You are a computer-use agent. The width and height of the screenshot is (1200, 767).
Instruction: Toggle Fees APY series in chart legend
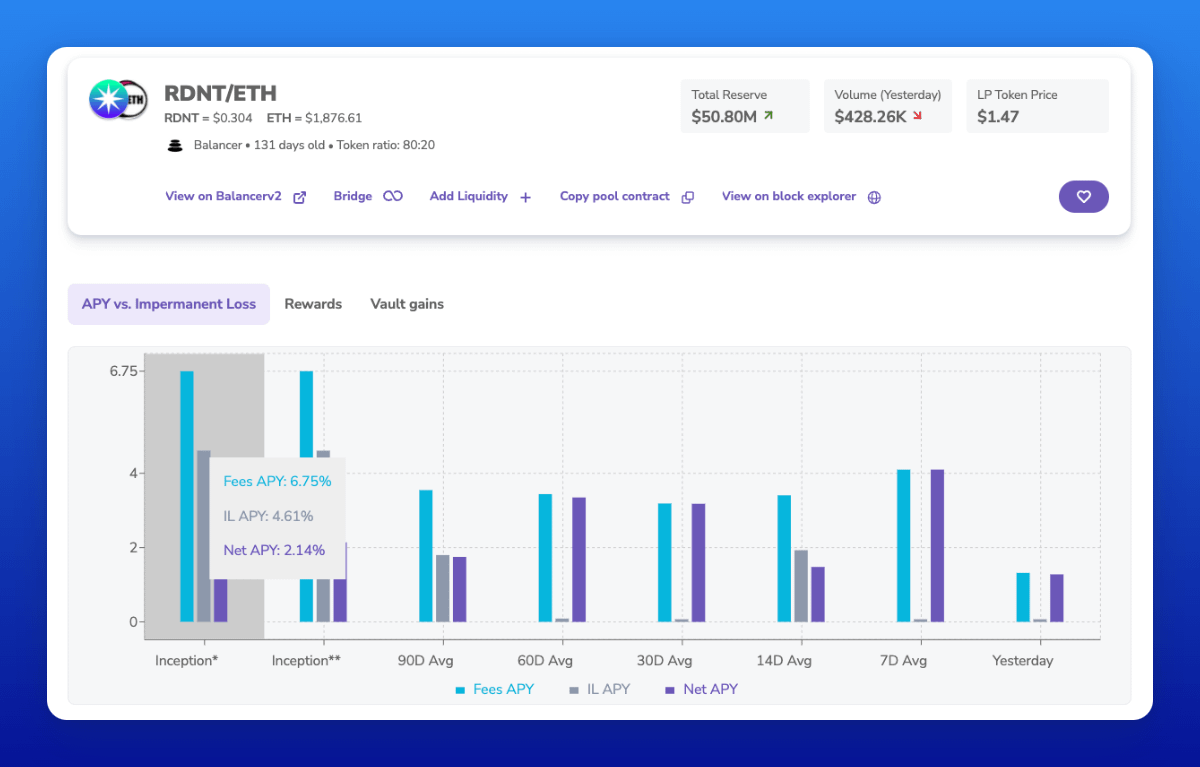coord(494,689)
